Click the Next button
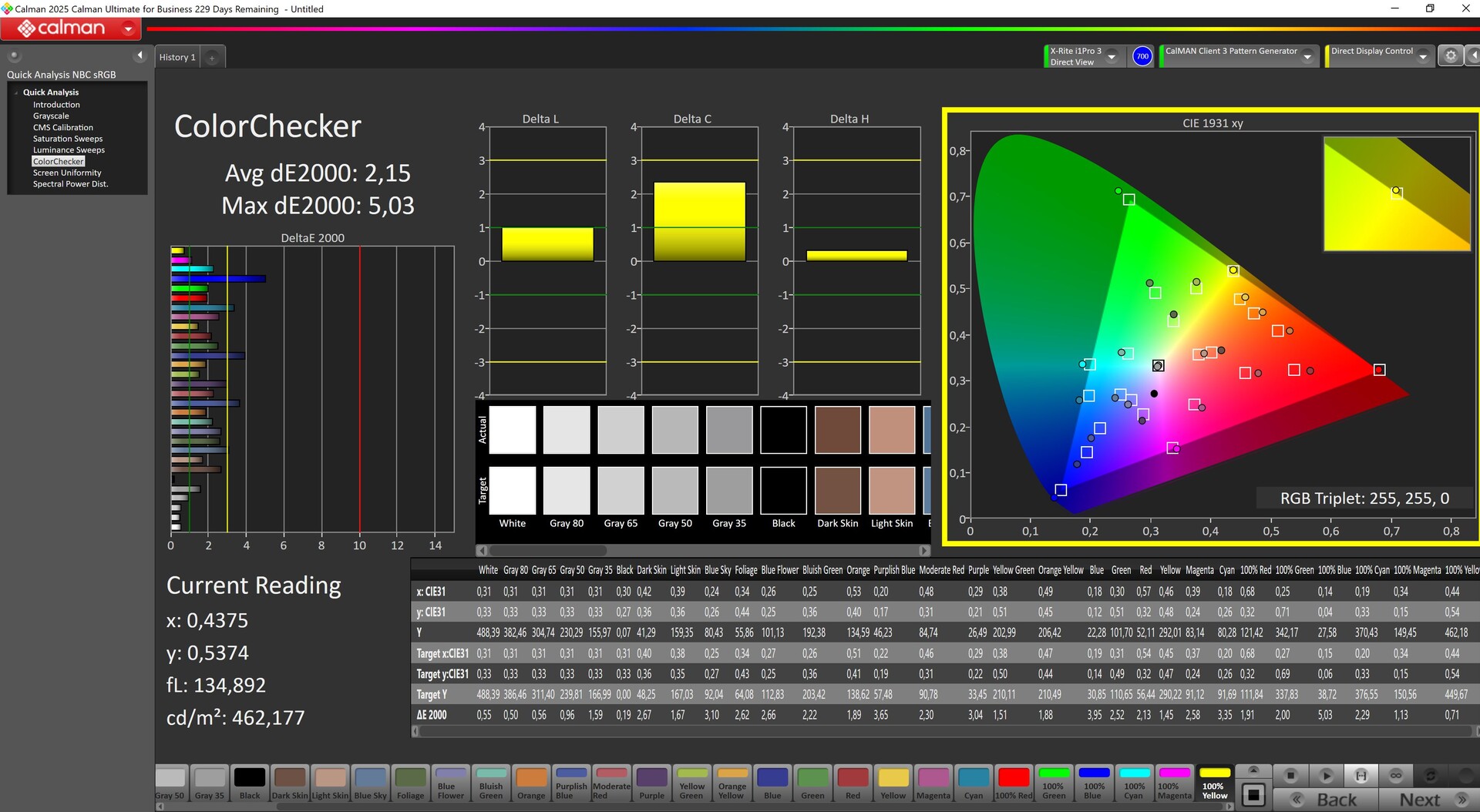Screen dimensions: 1480x812 tap(1428, 800)
